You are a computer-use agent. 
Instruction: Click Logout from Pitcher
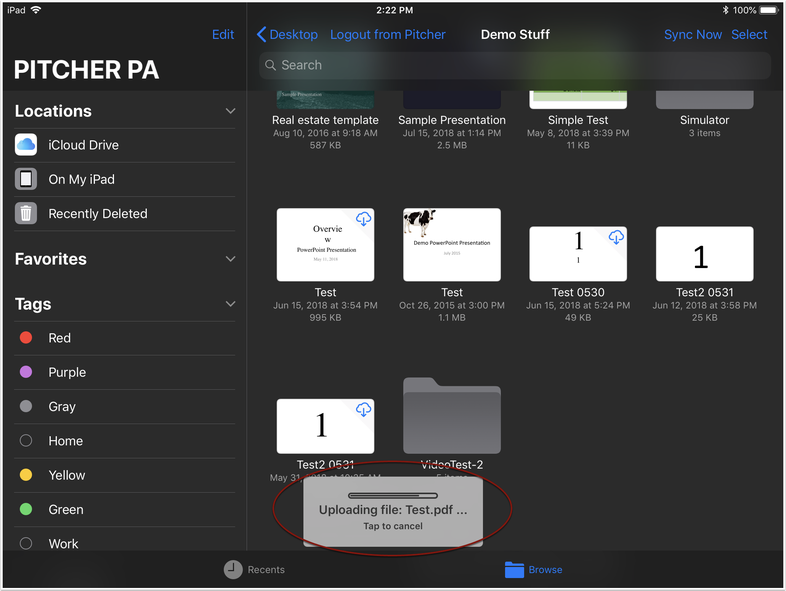388,34
